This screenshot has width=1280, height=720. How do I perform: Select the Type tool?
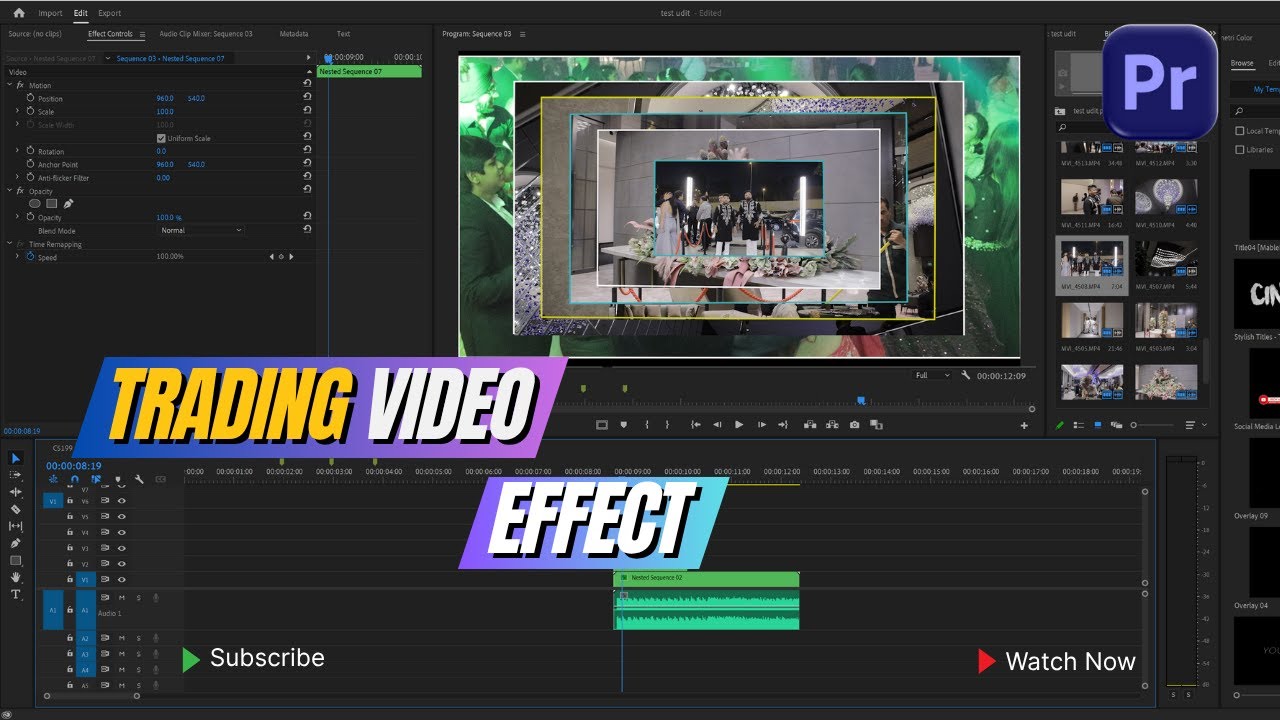pyautogui.click(x=15, y=594)
